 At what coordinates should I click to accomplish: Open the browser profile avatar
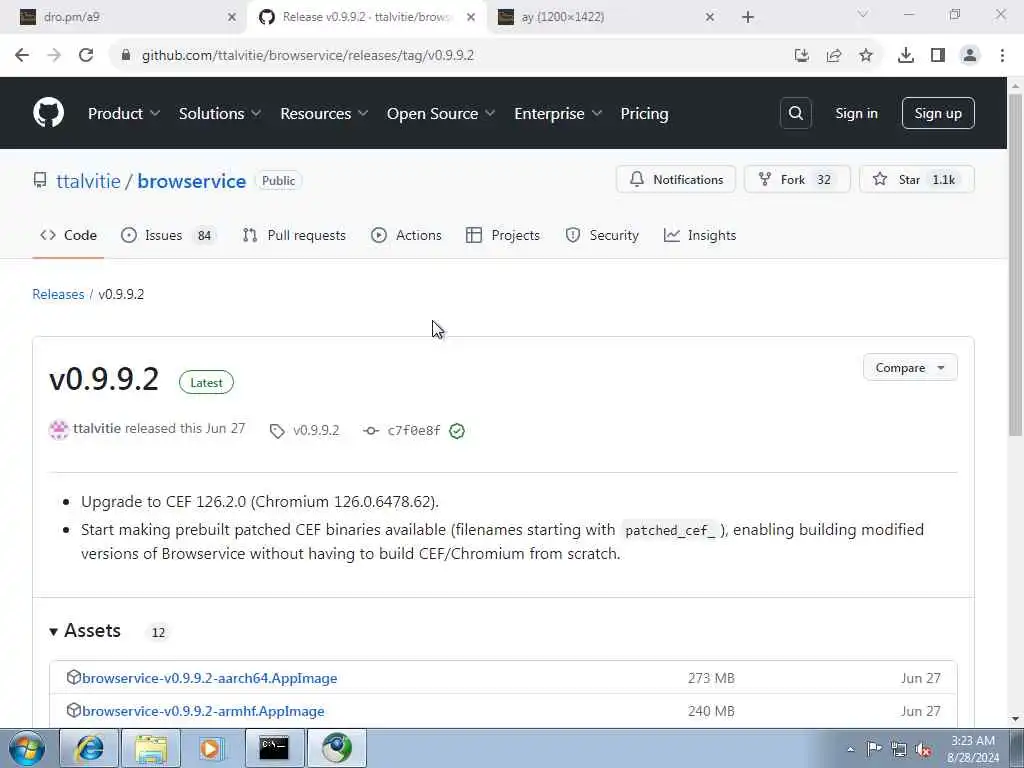970,56
